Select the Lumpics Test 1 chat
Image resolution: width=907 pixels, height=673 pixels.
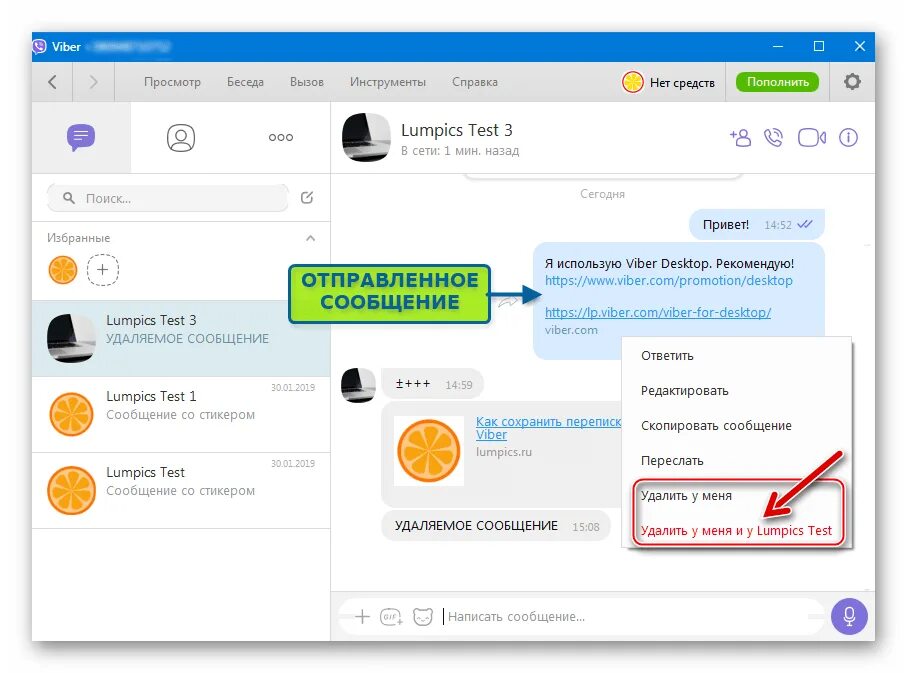point(181,415)
